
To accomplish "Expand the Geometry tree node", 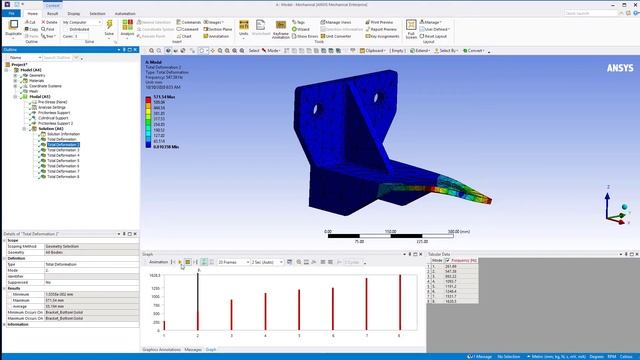I will tap(16, 76).
